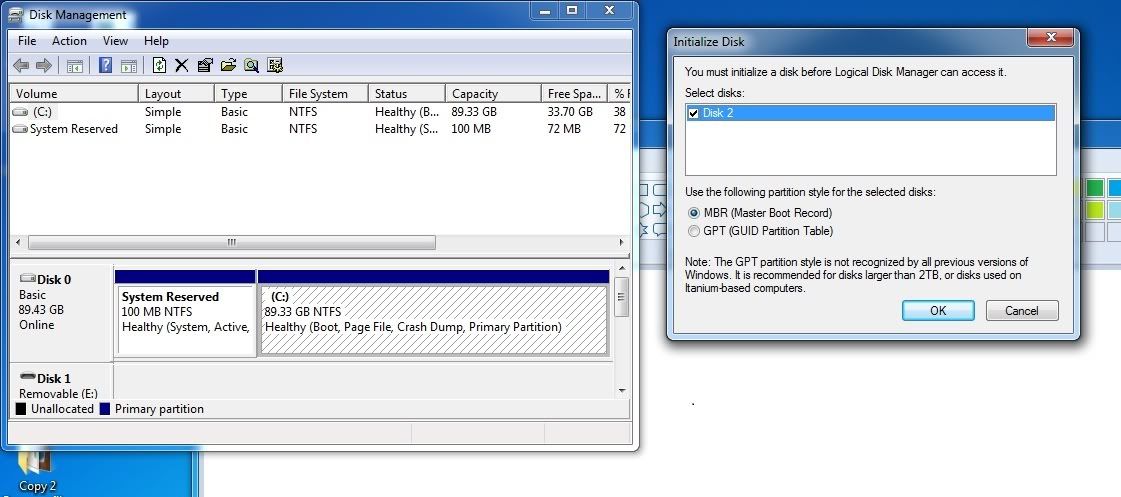This screenshot has width=1121, height=497.
Task: Open the Help menu
Action: 156,41
